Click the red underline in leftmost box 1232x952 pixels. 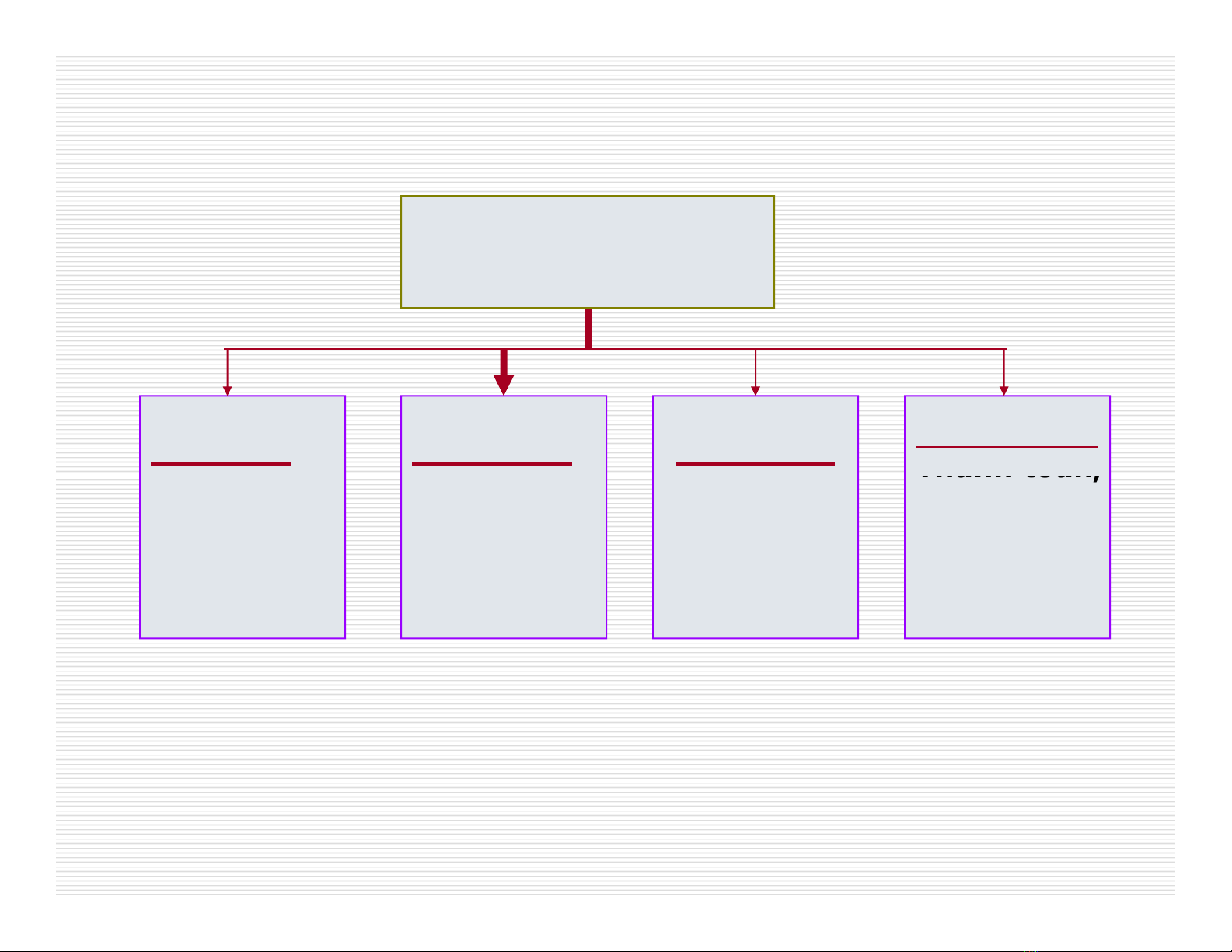tap(221, 464)
